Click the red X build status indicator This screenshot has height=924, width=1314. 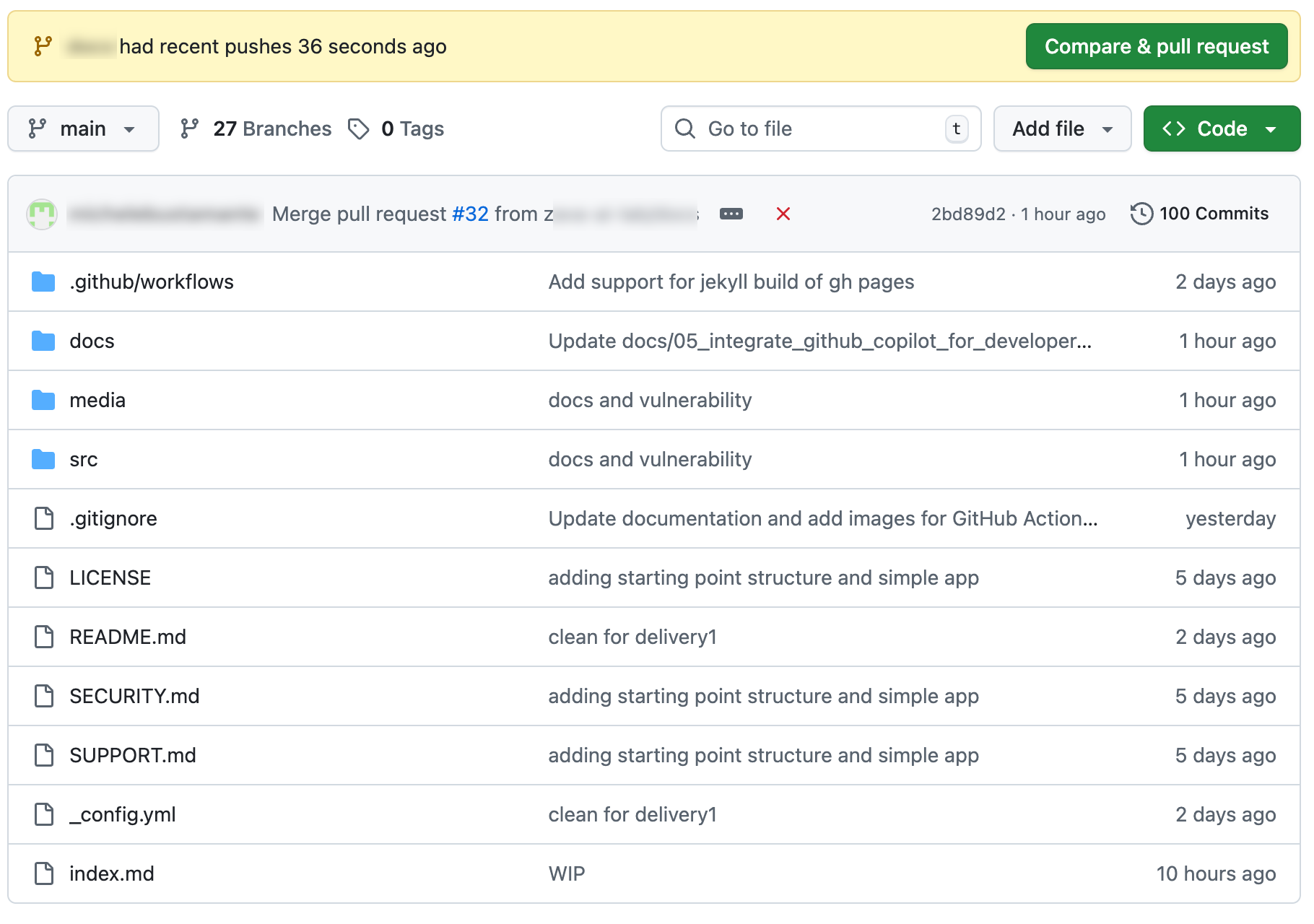coord(783,214)
